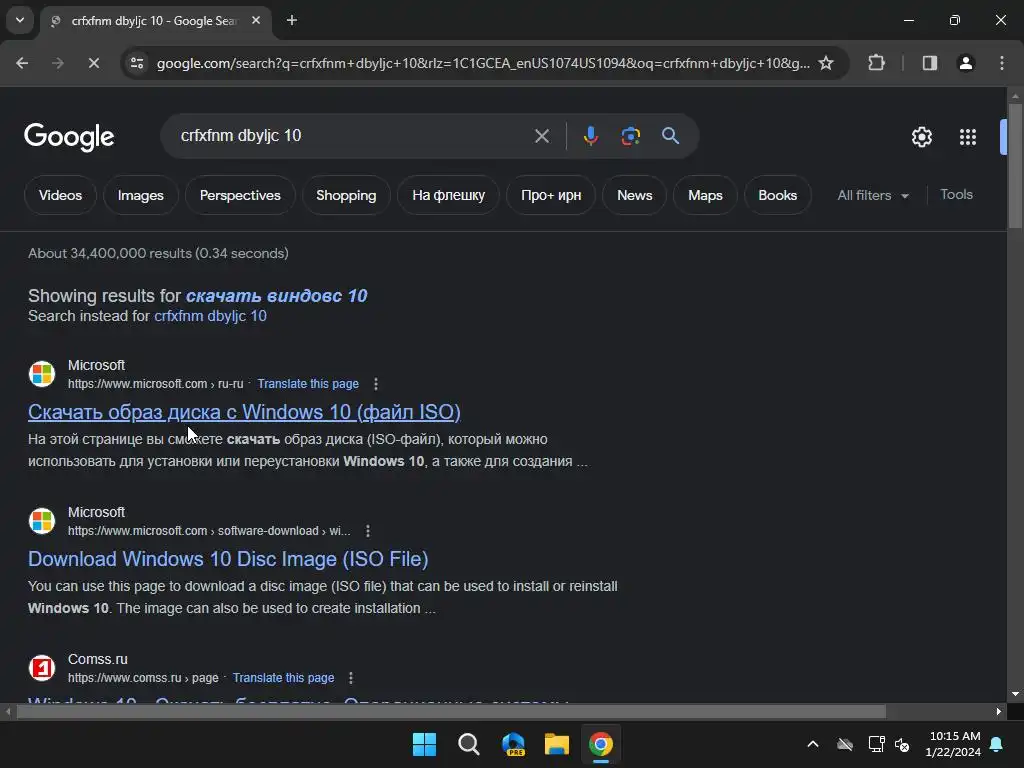The image size is (1024, 768).
Task: Open File Explorer from taskbar
Action: point(557,744)
